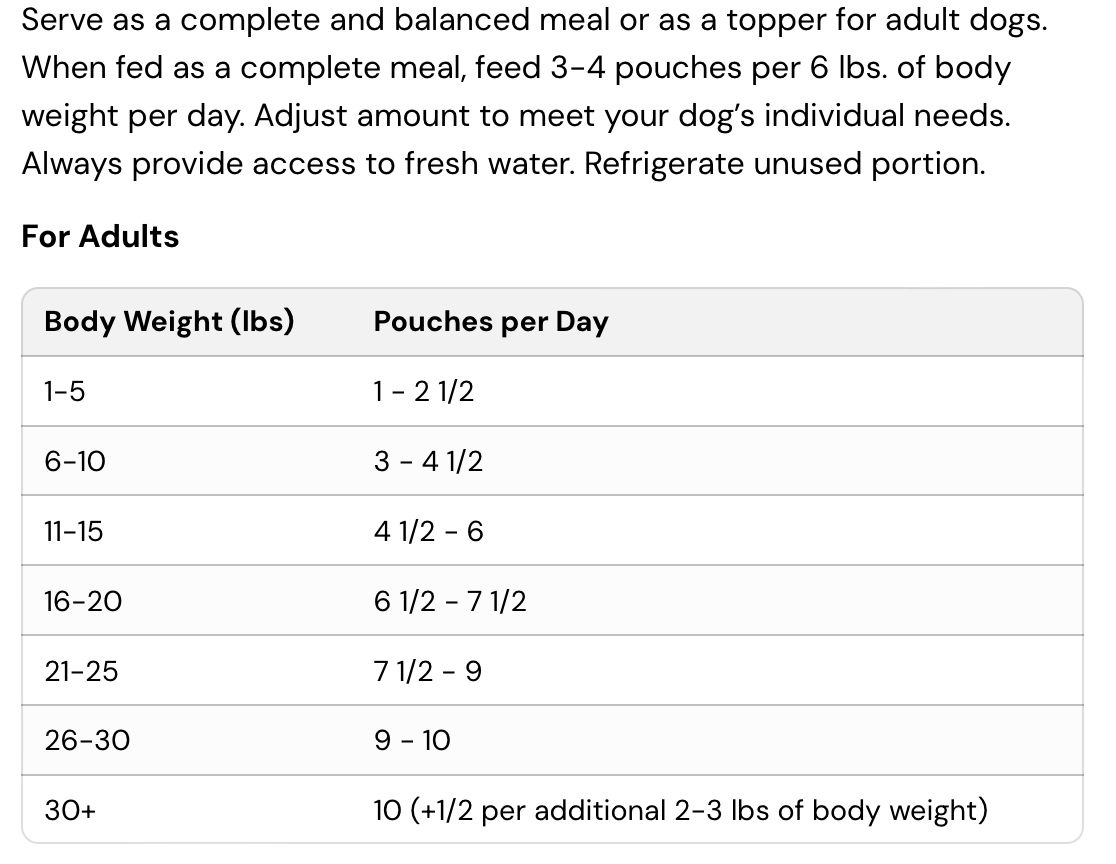Select the "21-25" body weight cell
Screen dimensions: 1116x864
tap(81, 671)
